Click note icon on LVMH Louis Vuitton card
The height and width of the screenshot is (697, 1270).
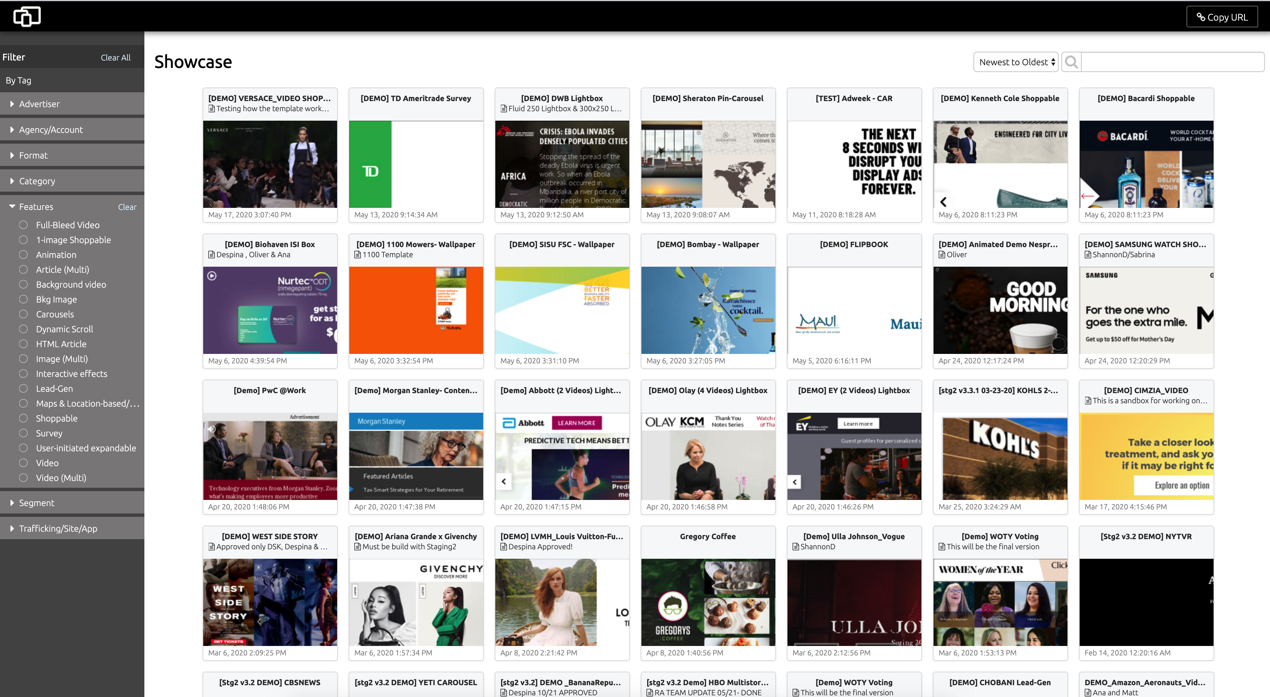coord(503,547)
